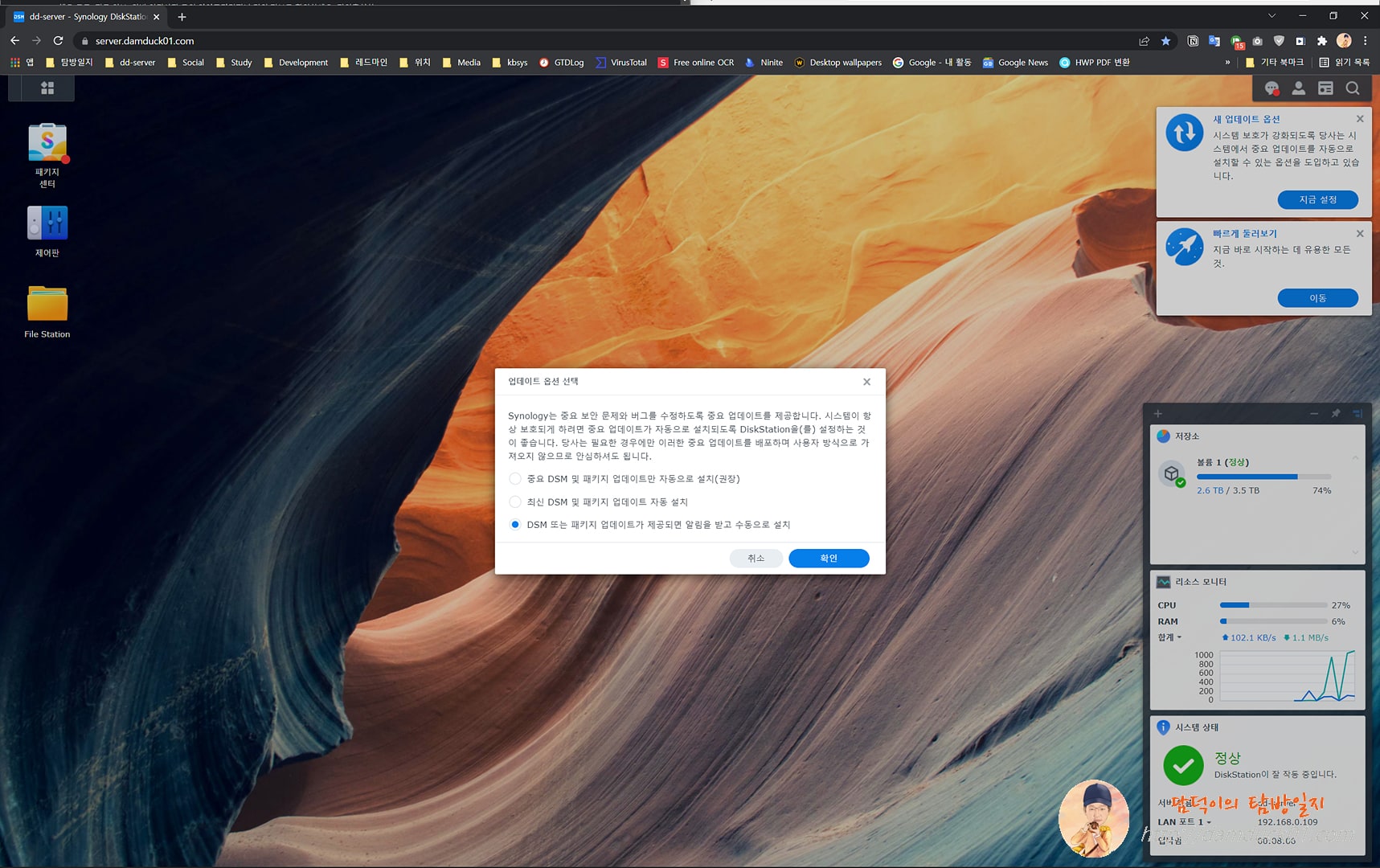1380x868 pixels.
Task: Open the VirusTotal bookmark
Action: (x=620, y=63)
